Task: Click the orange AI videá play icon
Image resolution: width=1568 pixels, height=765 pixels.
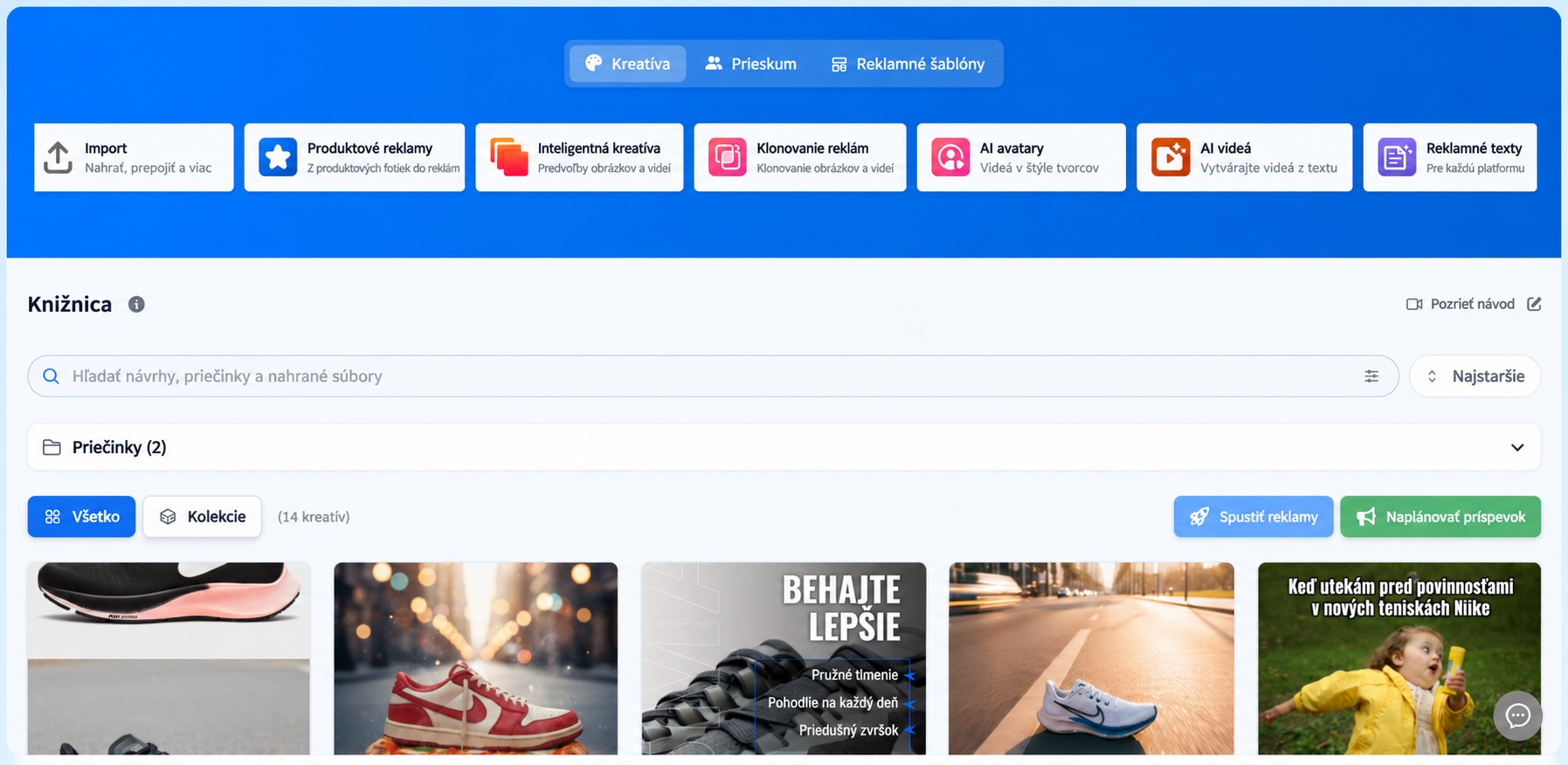Action: (x=1170, y=157)
